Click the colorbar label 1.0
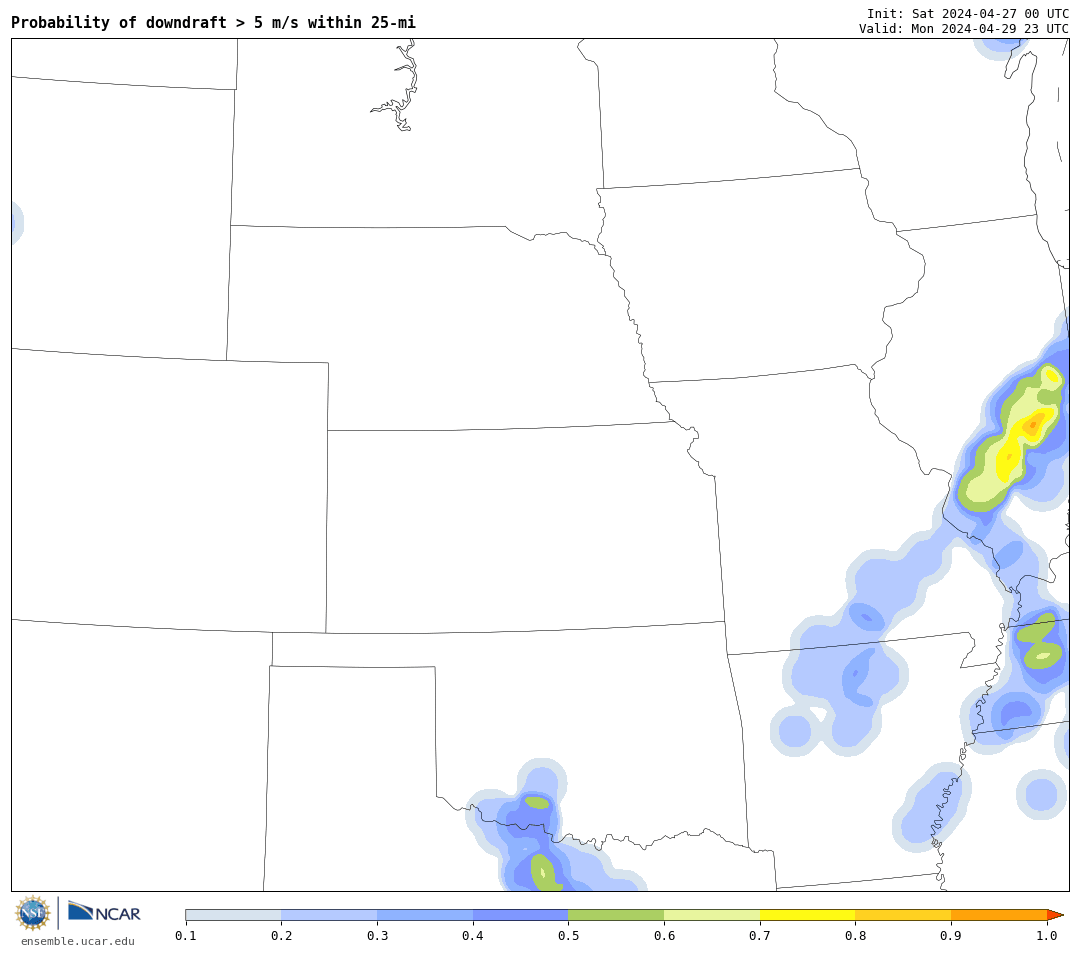This screenshot has width=1080, height=954. tap(1047, 935)
